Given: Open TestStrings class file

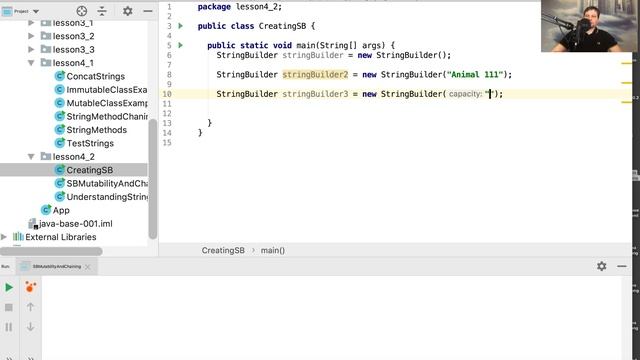Looking at the screenshot, I should [90, 143].
